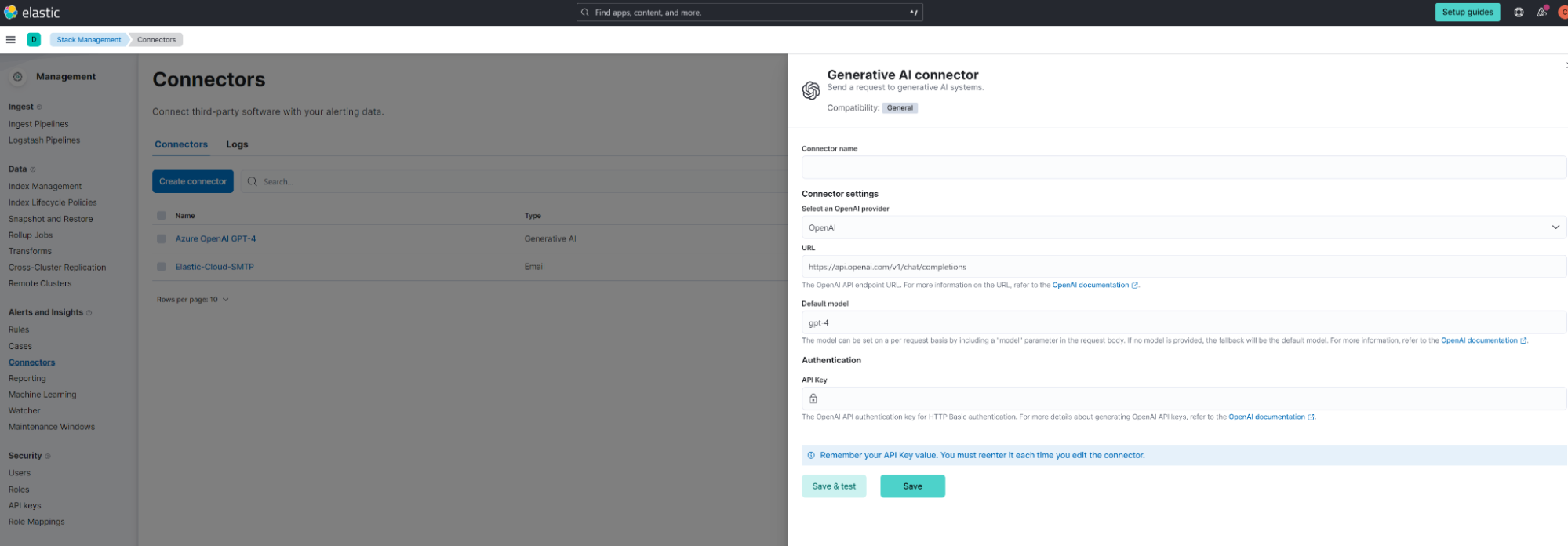Click the magnifier icon in global search
1568x546 pixels.
click(x=585, y=13)
